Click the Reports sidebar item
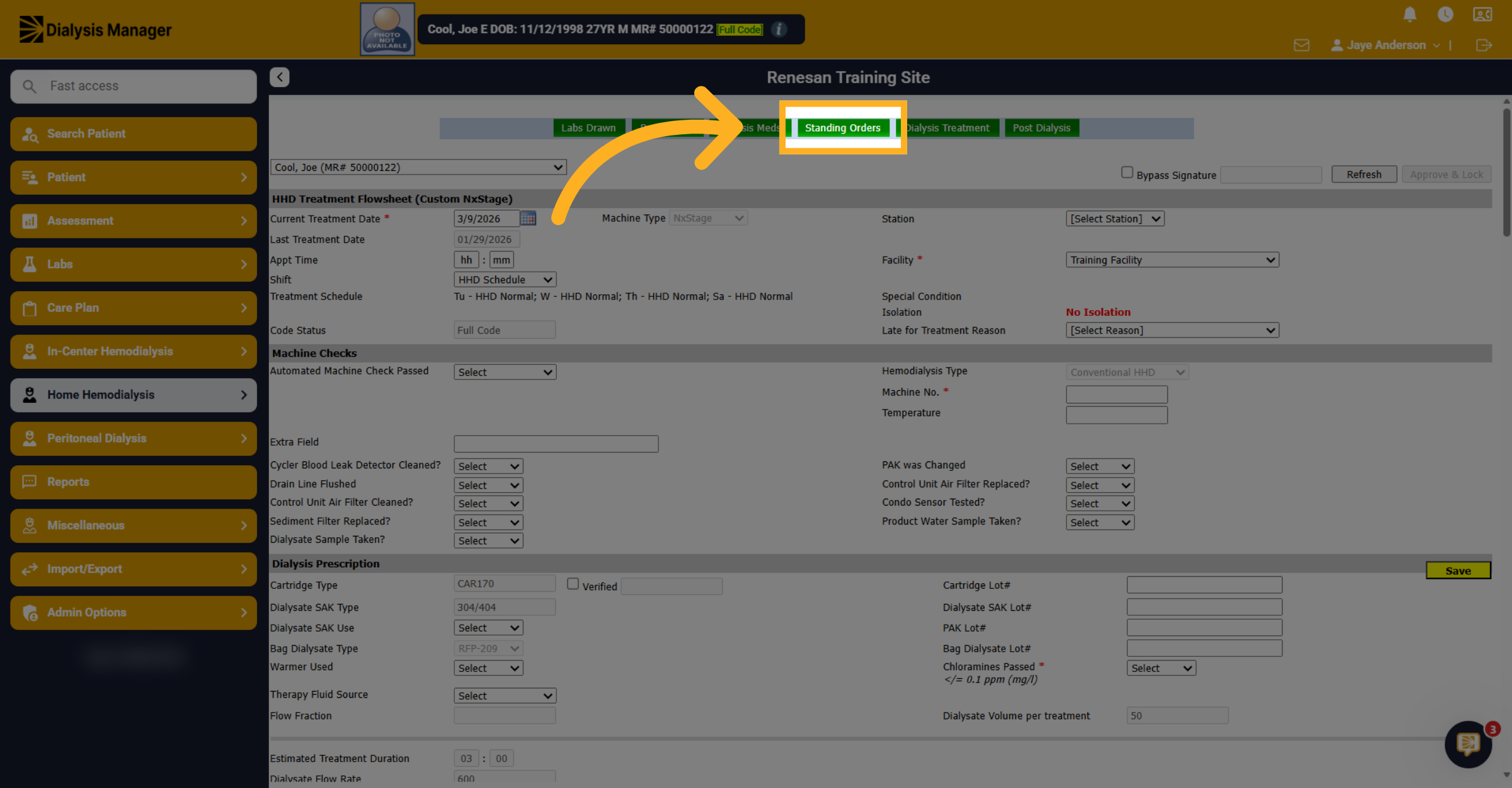Viewport: 1512px width, 788px height. pyautogui.click(x=134, y=482)
